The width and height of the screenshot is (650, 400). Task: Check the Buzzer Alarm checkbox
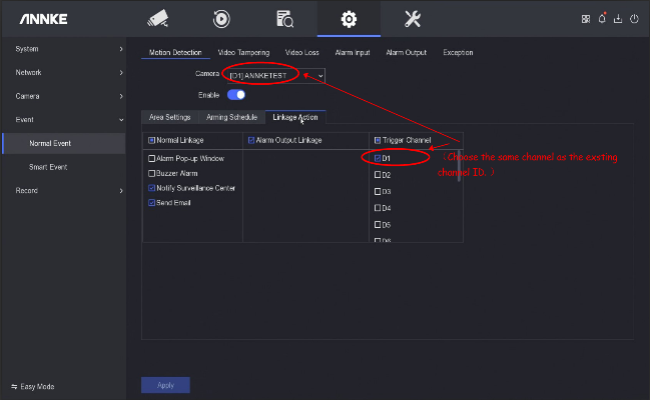[x=152, y=173]
